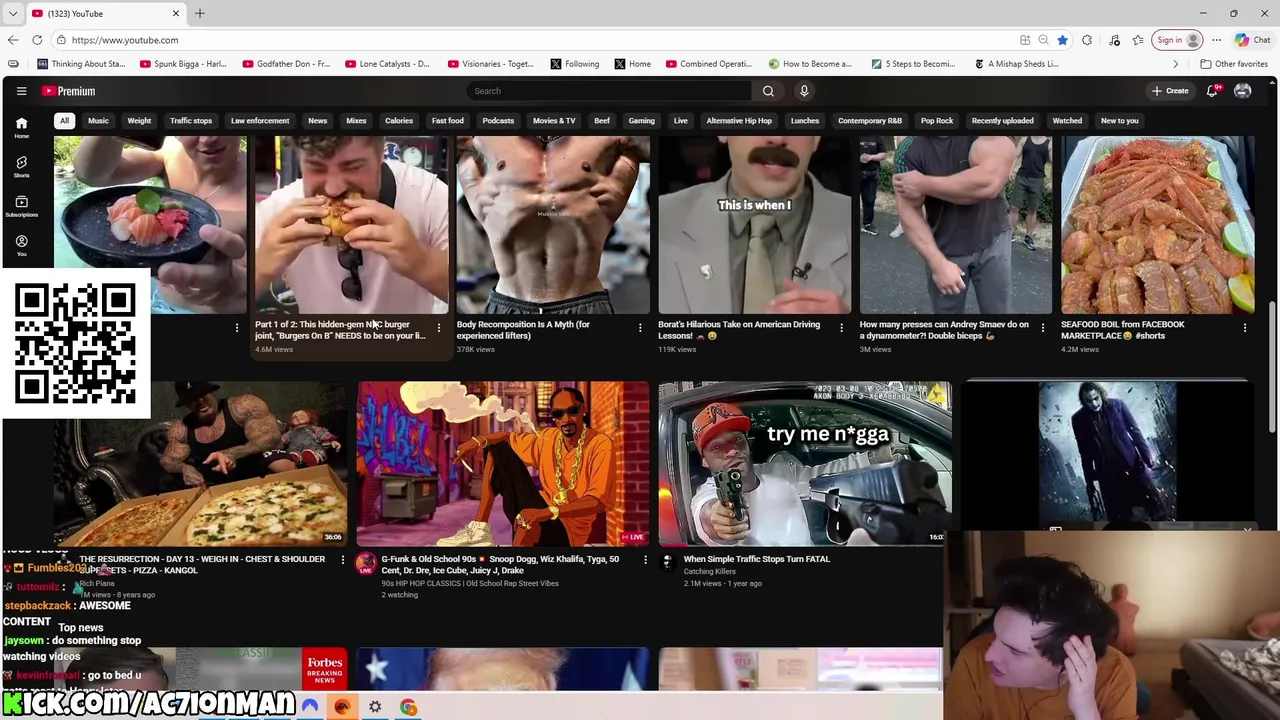Open Subscriptions in the YouTube sidebar
This screenshot has width=1280, height=720.
(x=21, y=206)
